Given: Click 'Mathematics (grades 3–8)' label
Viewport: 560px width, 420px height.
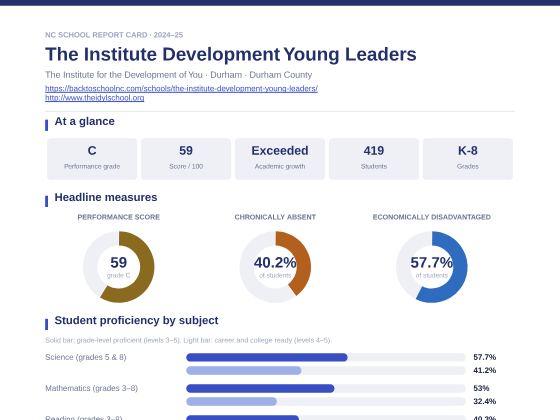Looking at the screenshot, I should (x=91, y=388).
